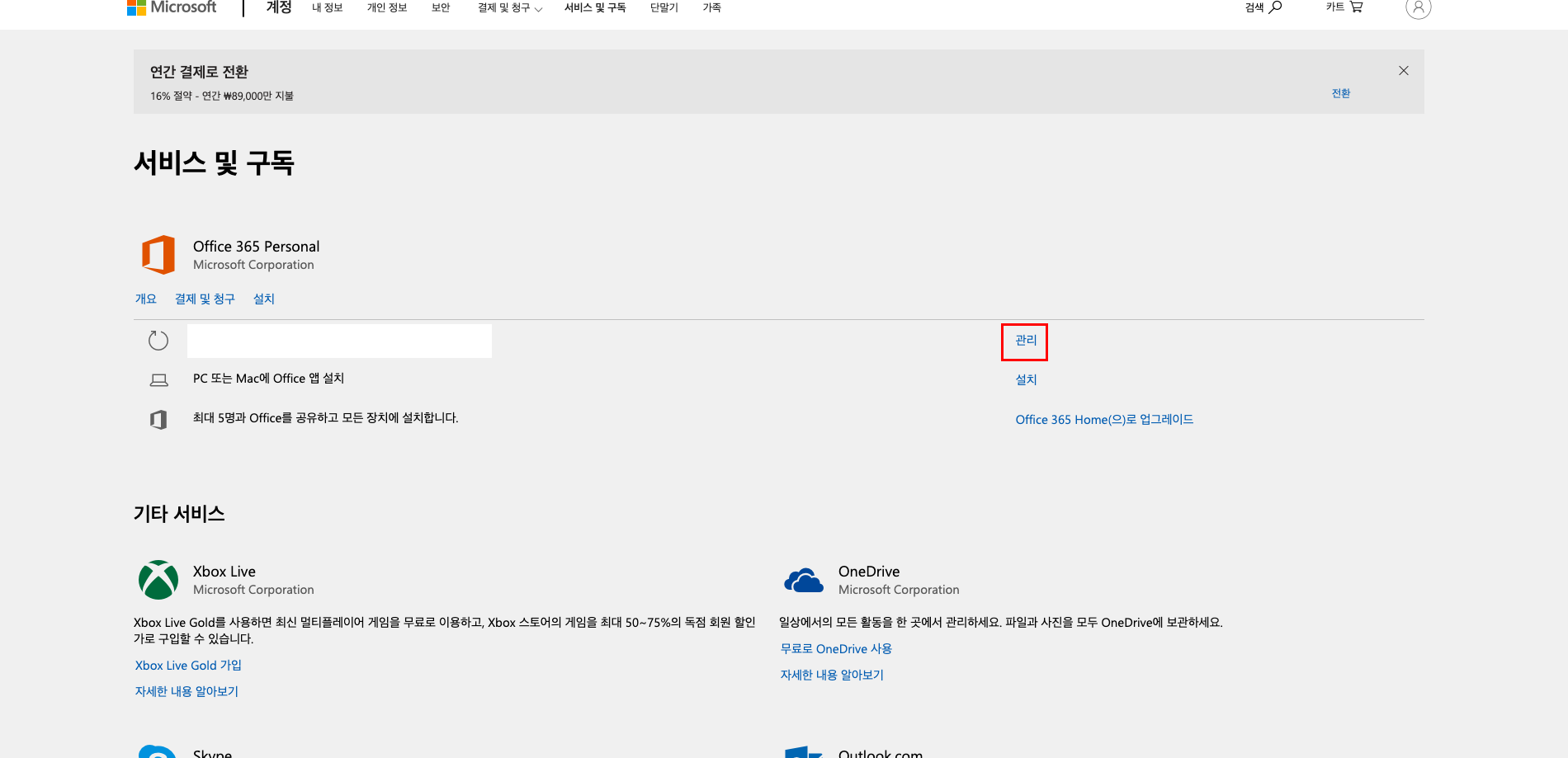Switch to the 설치 tab under Office 365
Screen dimensions: 1568x758
click(264, 299)
